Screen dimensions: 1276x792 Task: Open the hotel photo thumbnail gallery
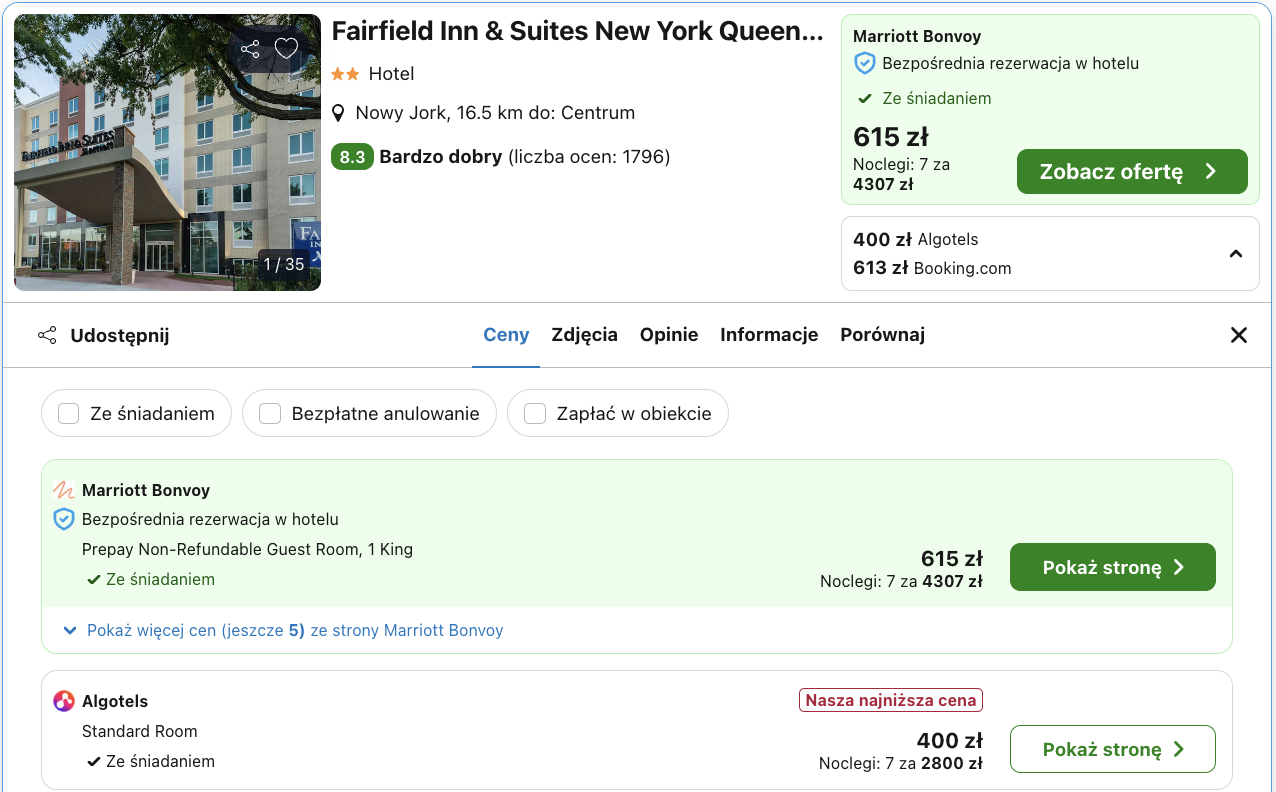pyautogui.click(x=167, y=152)
